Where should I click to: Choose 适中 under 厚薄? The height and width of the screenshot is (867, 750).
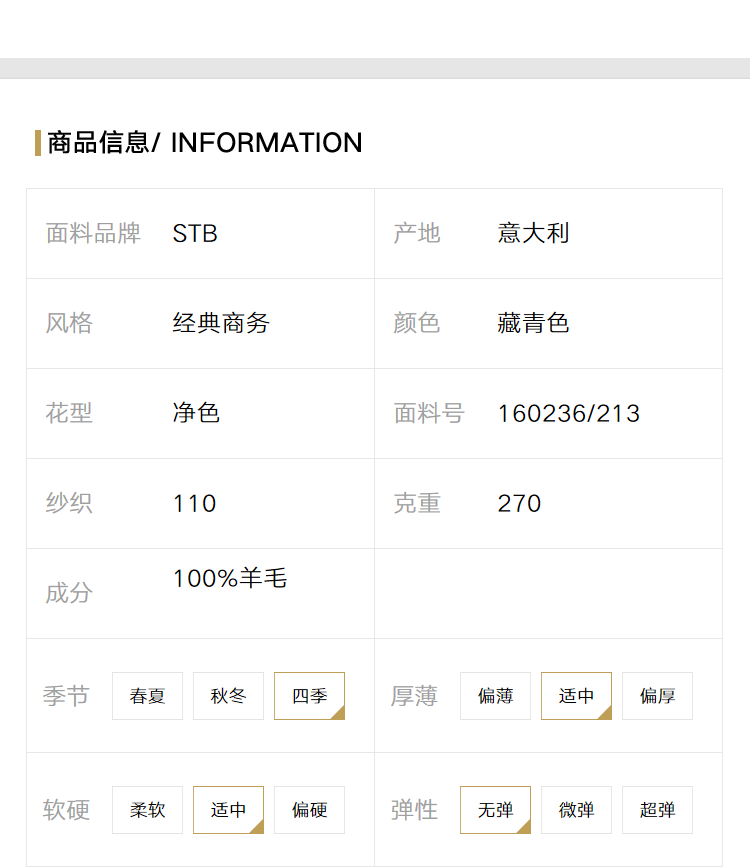(x=576, y=696)
